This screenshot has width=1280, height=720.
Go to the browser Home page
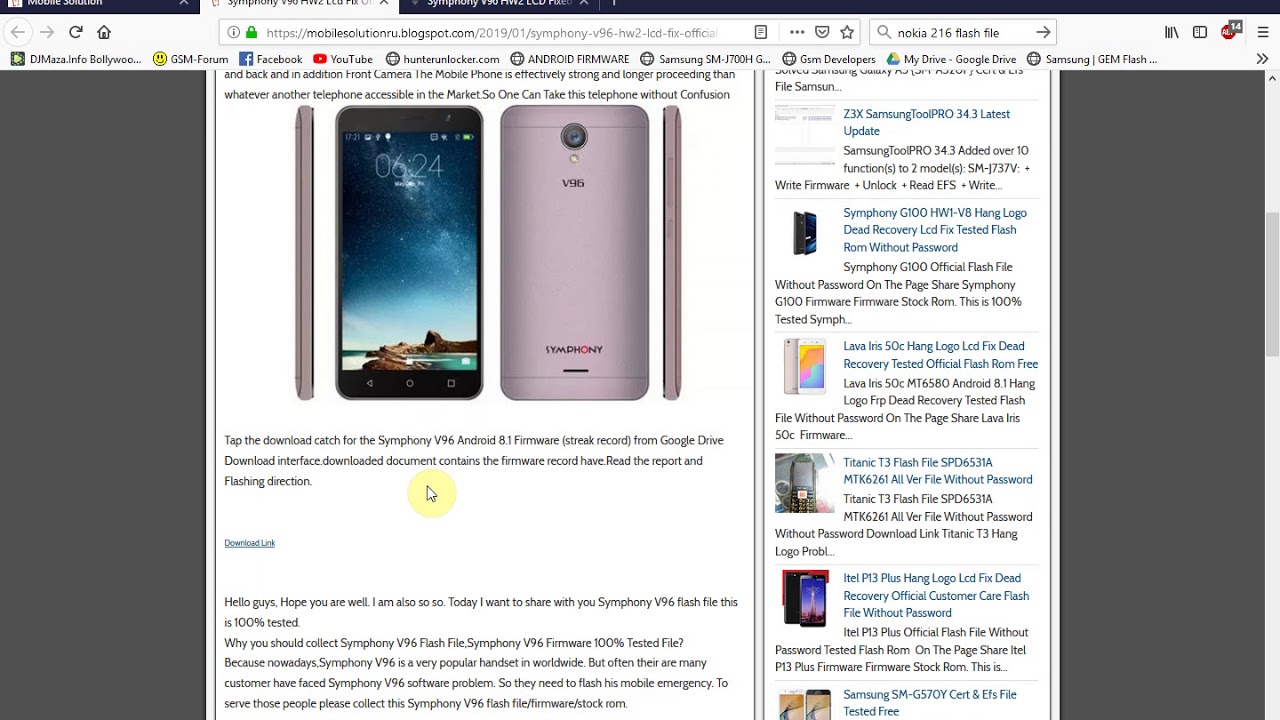point(104,32)
